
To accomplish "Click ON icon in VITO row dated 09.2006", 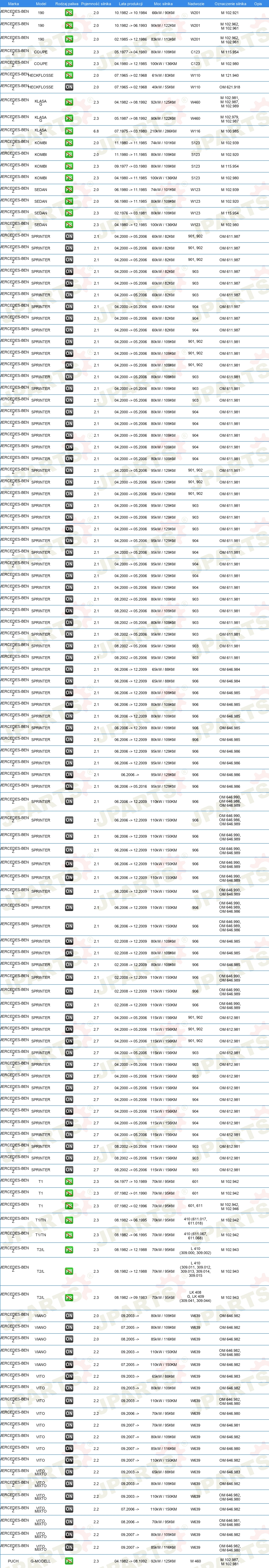I will pyautogui.click(x=69, y=1414).
